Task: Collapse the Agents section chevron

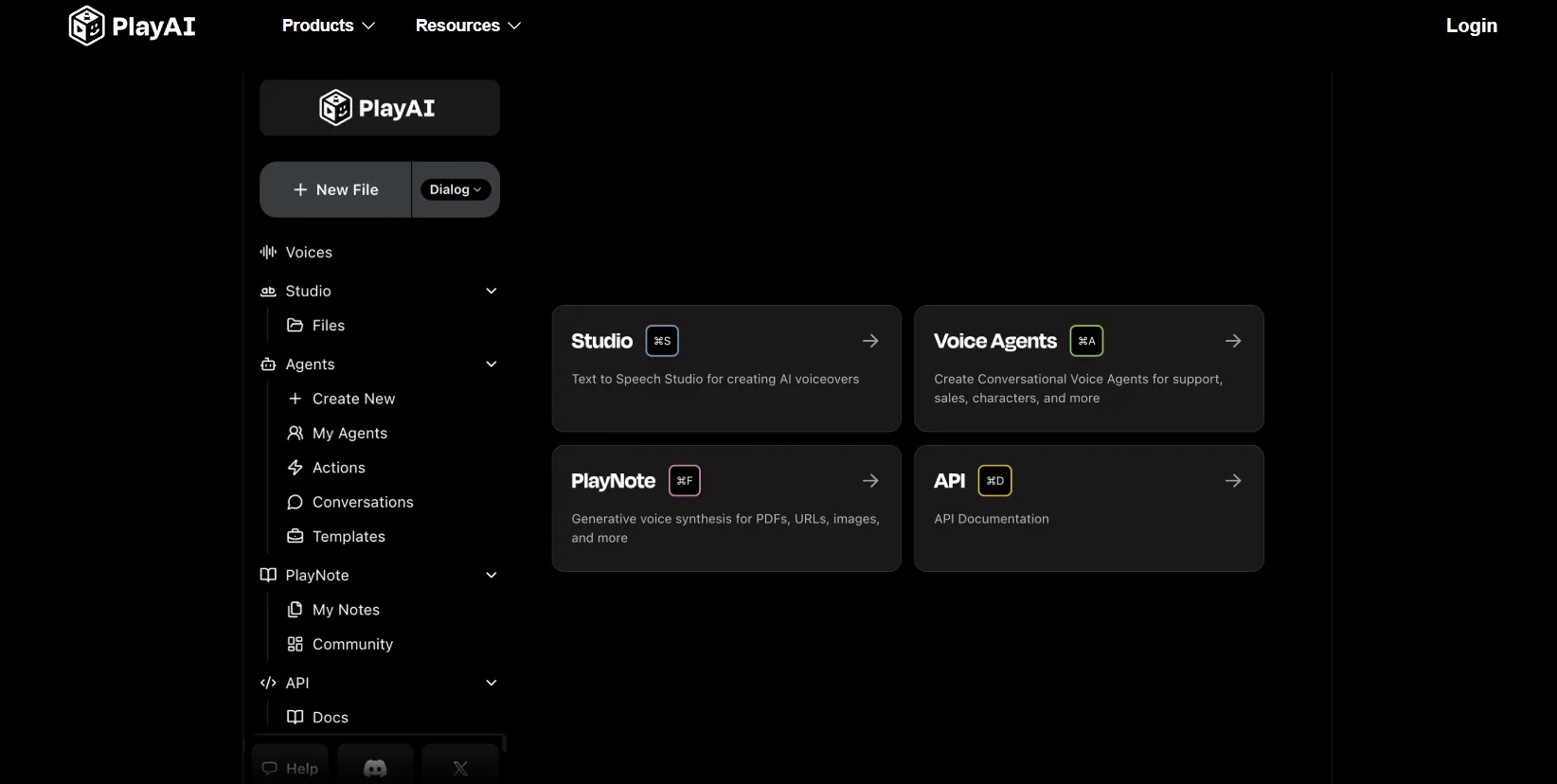Action: pos(491,365)
